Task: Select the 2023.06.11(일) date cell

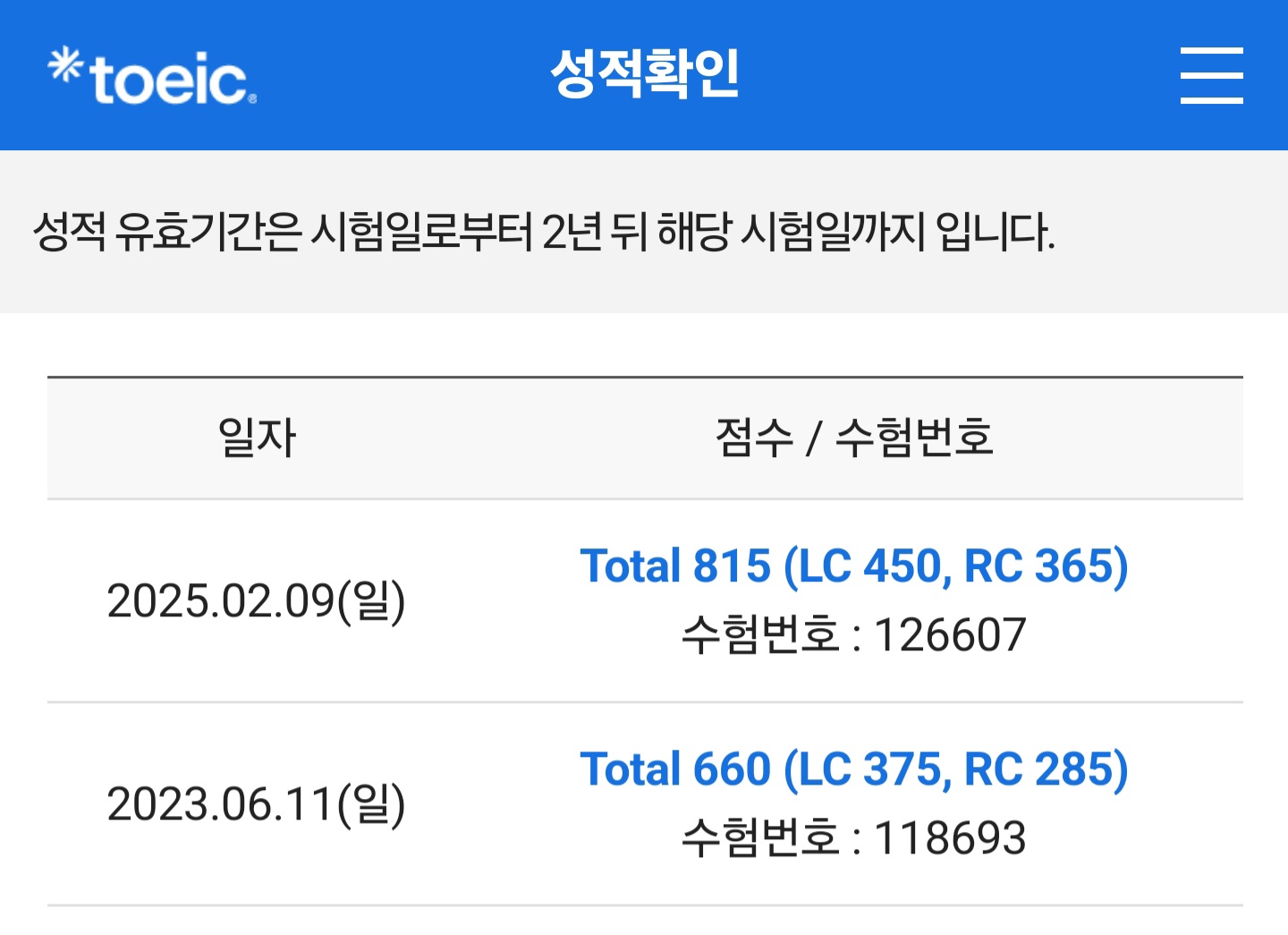Action: (256, 803)
